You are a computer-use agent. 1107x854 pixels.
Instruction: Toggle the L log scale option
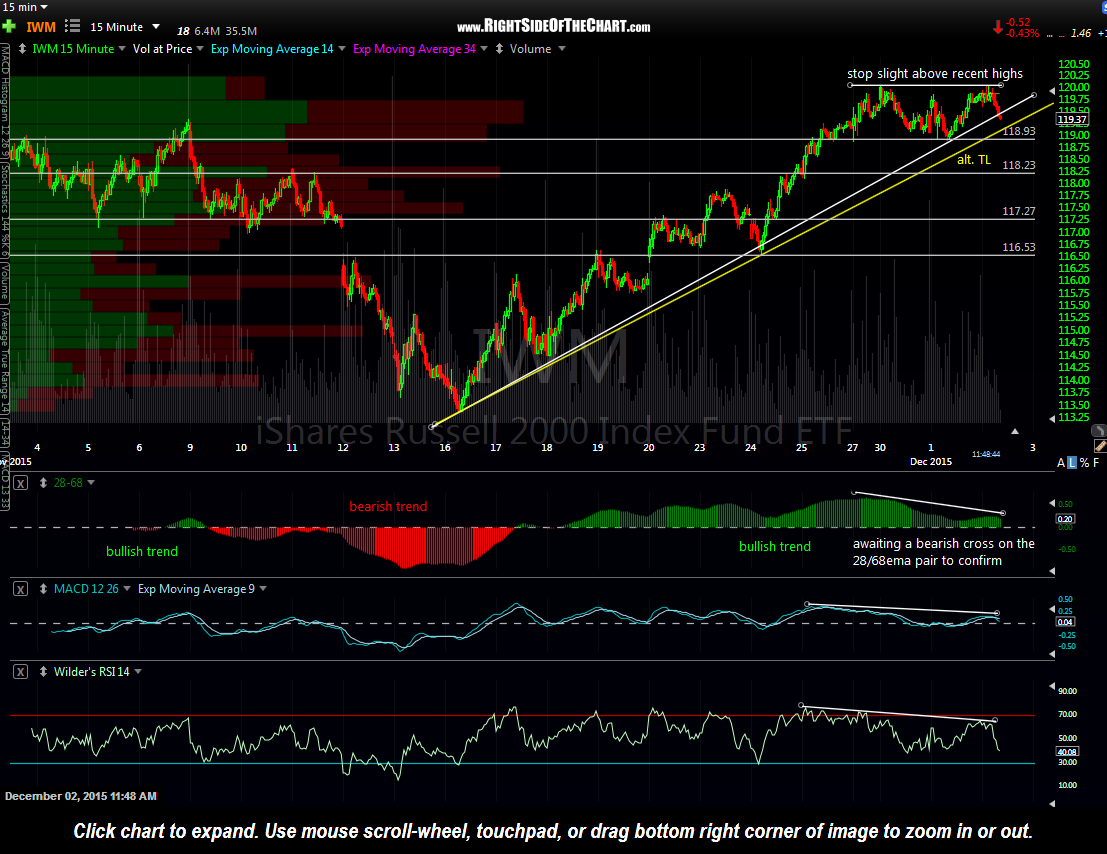(x=1073, y=462)
